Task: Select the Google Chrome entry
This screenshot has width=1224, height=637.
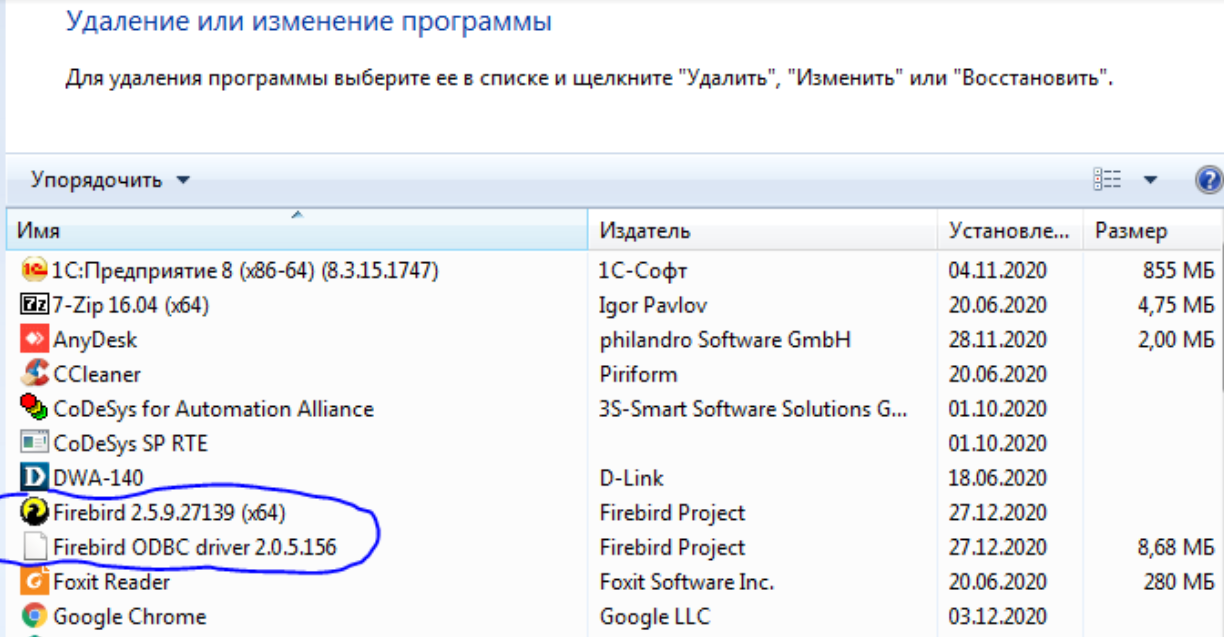Action: (x=129, y=617)
